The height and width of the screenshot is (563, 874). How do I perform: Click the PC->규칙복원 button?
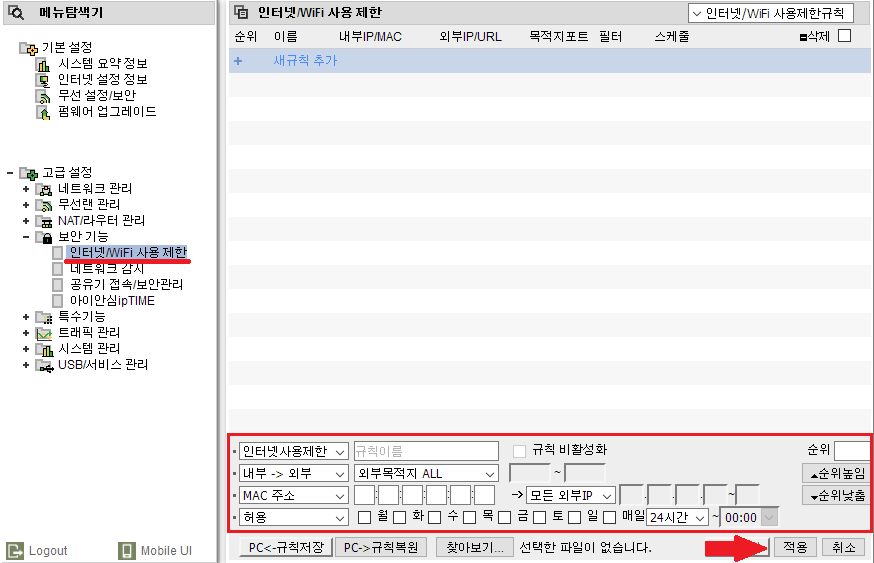click(381, 547)
